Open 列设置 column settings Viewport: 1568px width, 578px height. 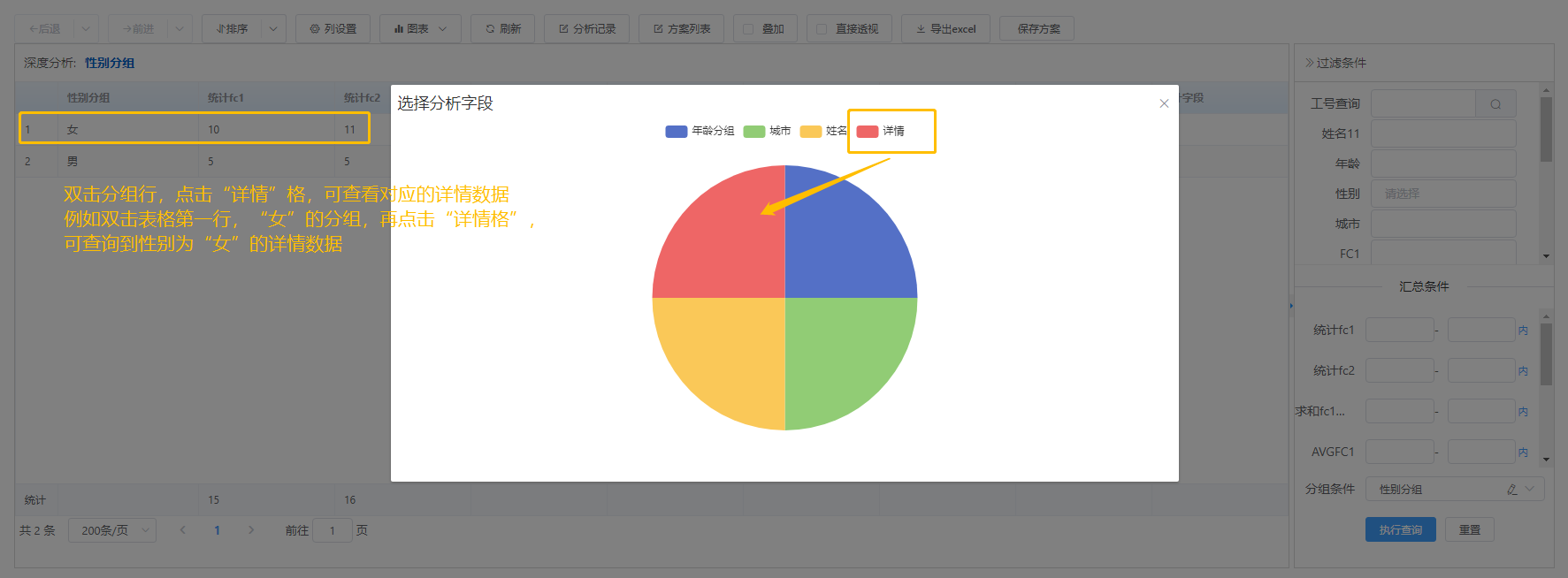point(333,29)
